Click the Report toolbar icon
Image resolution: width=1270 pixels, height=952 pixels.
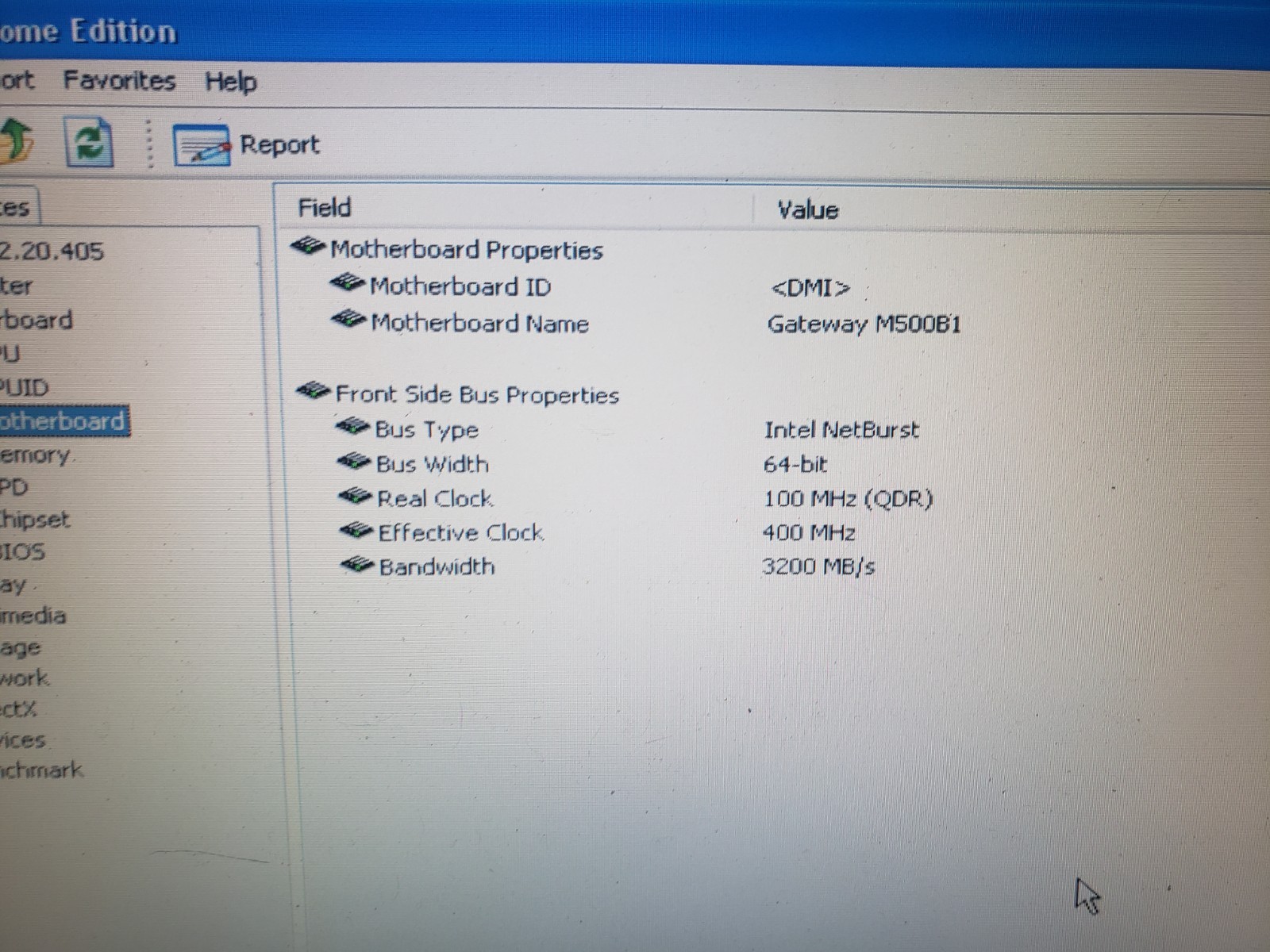coord(202,145)
